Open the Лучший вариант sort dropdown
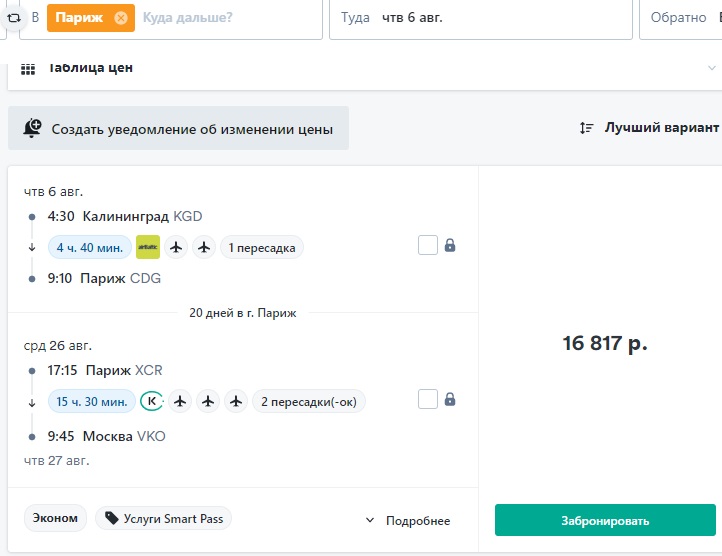Viewport: 722px width, 556px height. click(661, 127)
